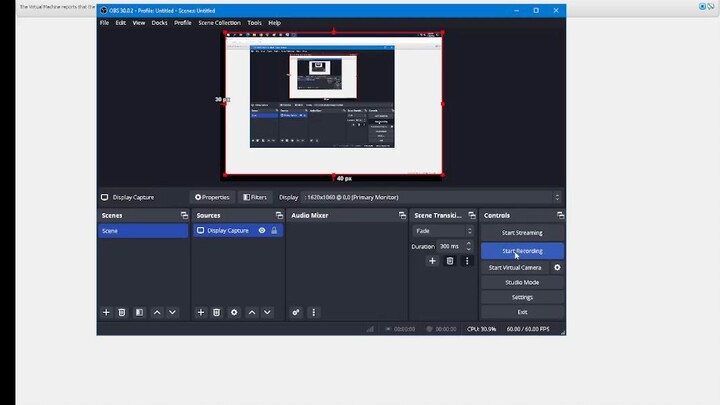Viewport: 720px width, 405px height.
Task: Remove selected source trash icon
Action: coord(216,312)
